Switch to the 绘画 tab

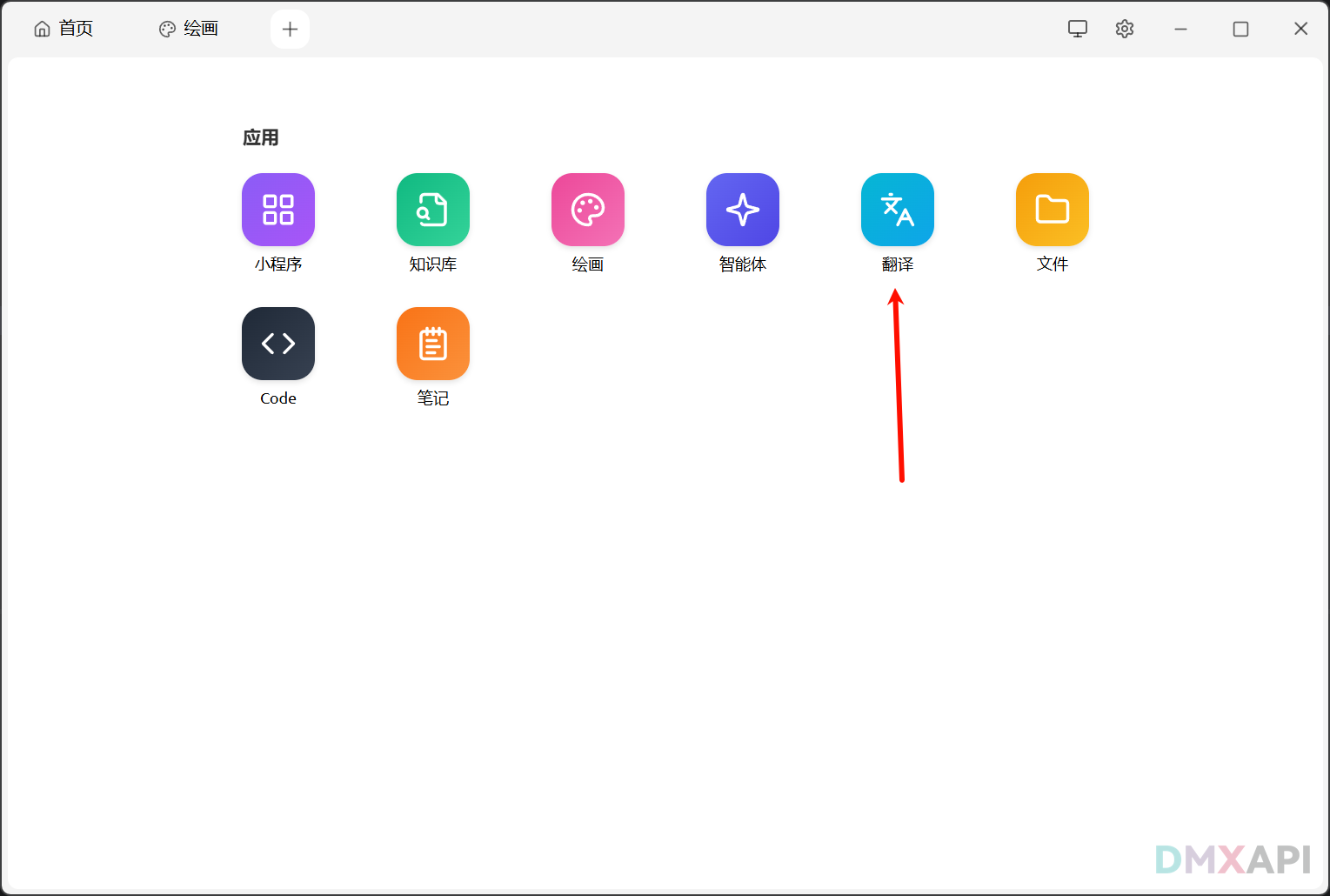[x=189, y=29]
